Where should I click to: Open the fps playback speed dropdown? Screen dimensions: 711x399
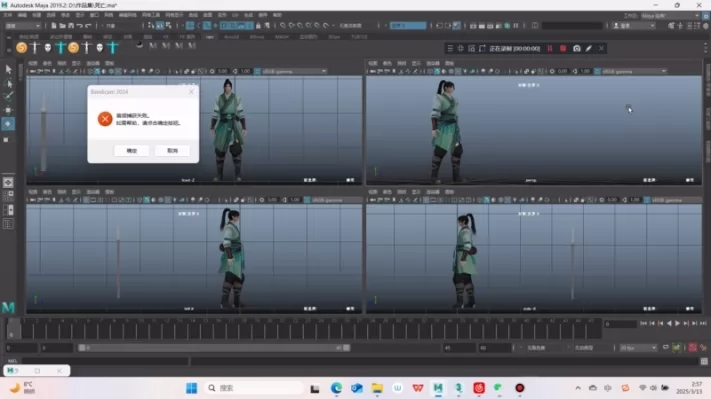click(638, 348)
